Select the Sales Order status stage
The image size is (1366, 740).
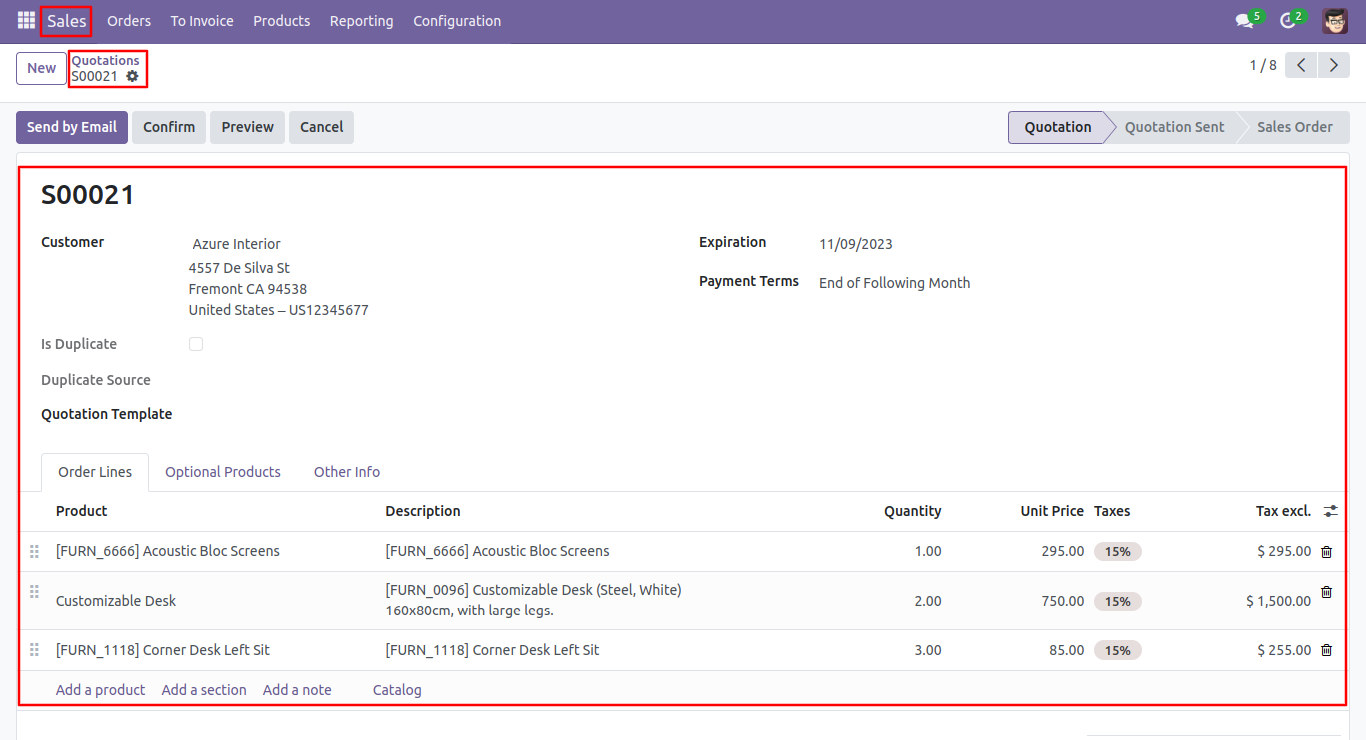click(x=1295, y=127)
